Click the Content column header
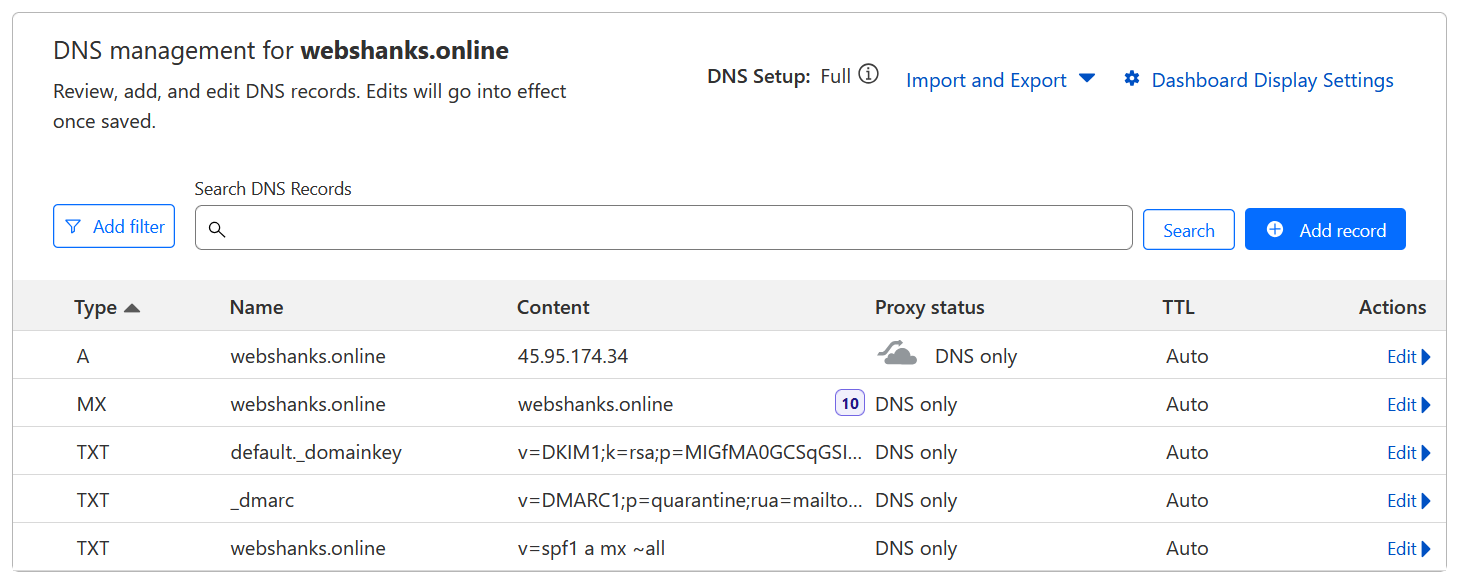The width and height of the screenshot is (1463, 580). click(x=553, y=307)
